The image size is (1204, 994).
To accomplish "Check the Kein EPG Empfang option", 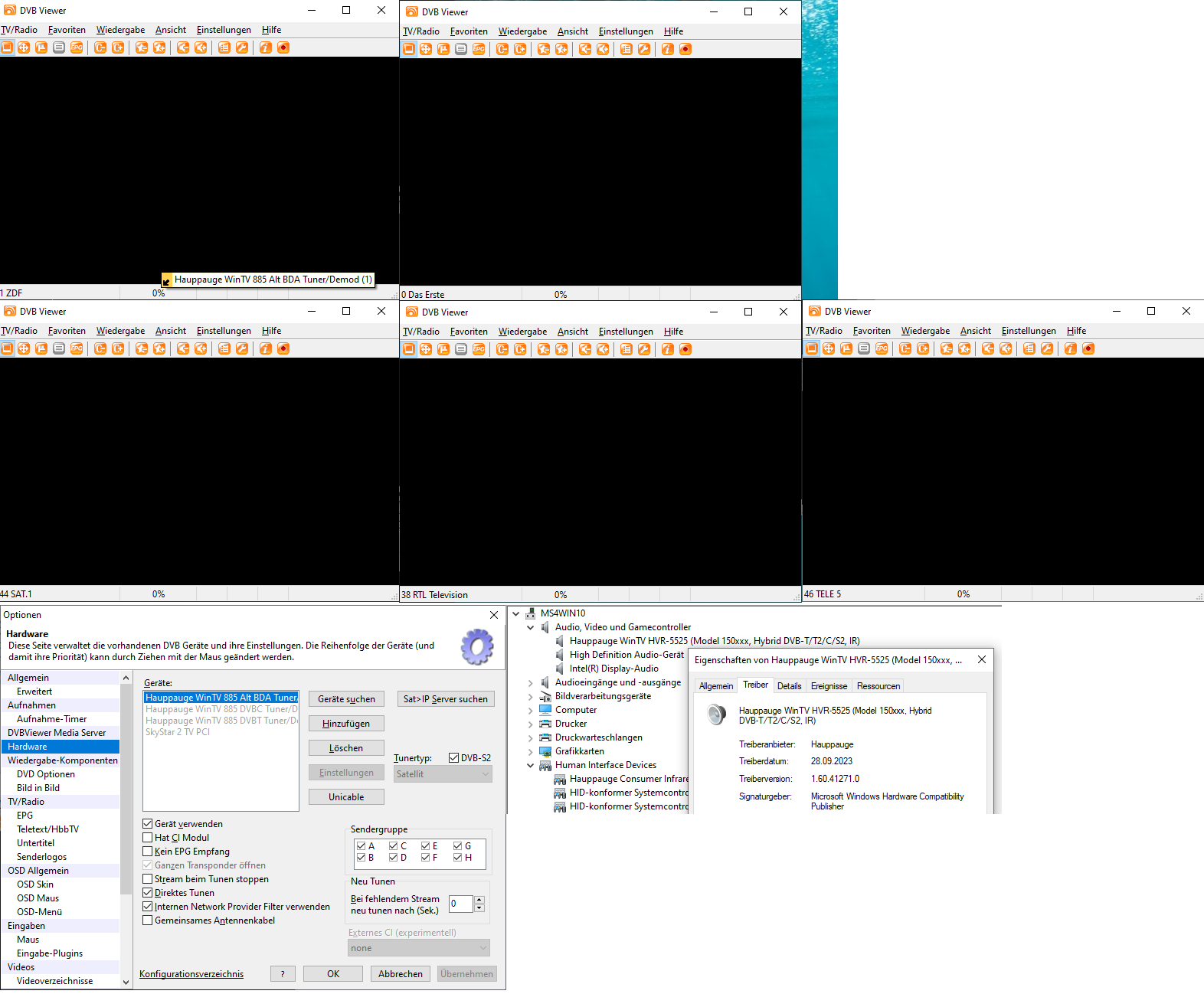I will 148,852.
